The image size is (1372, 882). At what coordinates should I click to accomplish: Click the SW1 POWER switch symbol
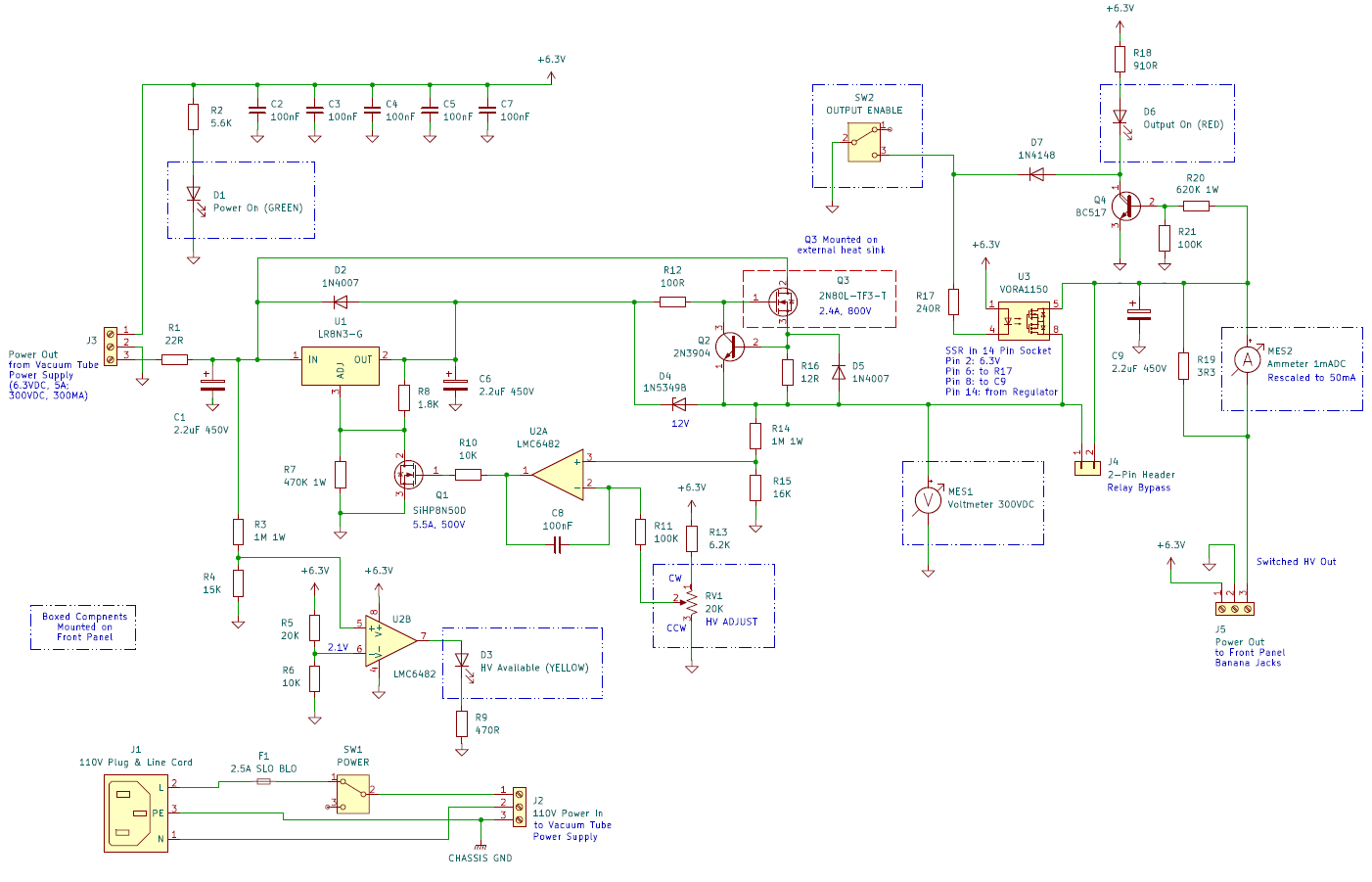(352, 795)
